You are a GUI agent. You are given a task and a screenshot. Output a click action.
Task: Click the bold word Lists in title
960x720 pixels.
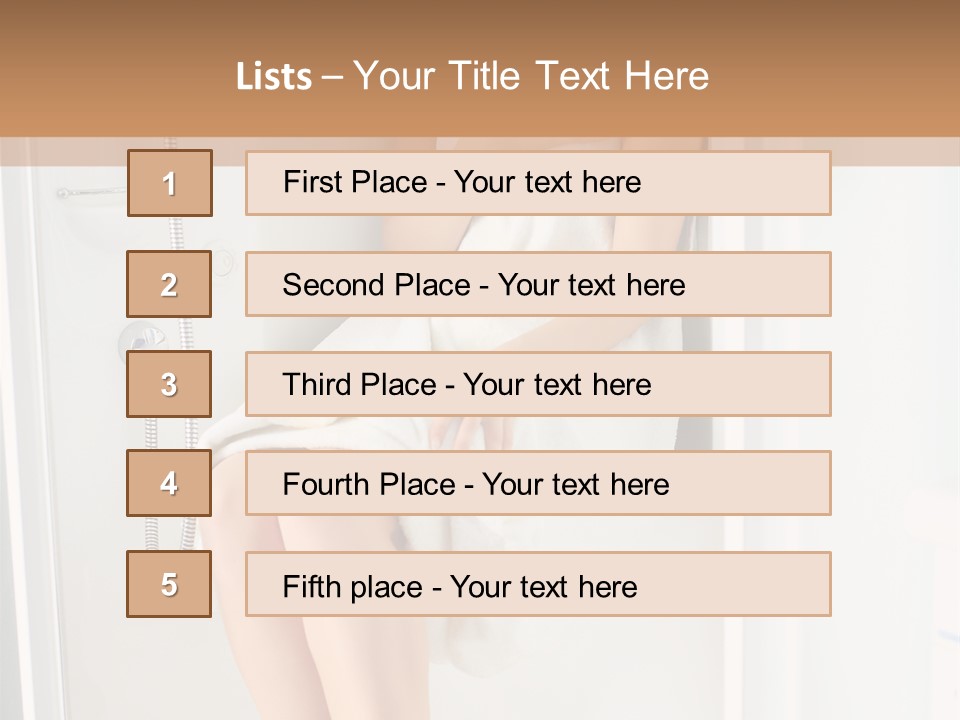(274, 76)
